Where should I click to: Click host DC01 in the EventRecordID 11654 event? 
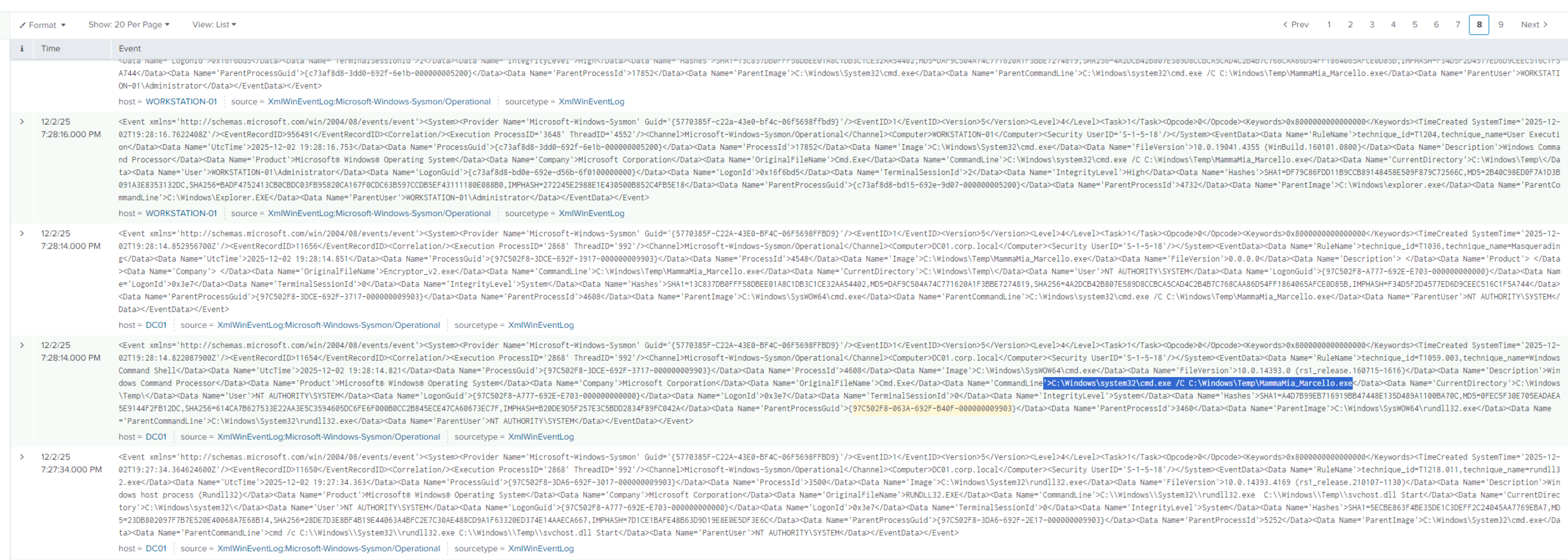[x=156, y=437]
